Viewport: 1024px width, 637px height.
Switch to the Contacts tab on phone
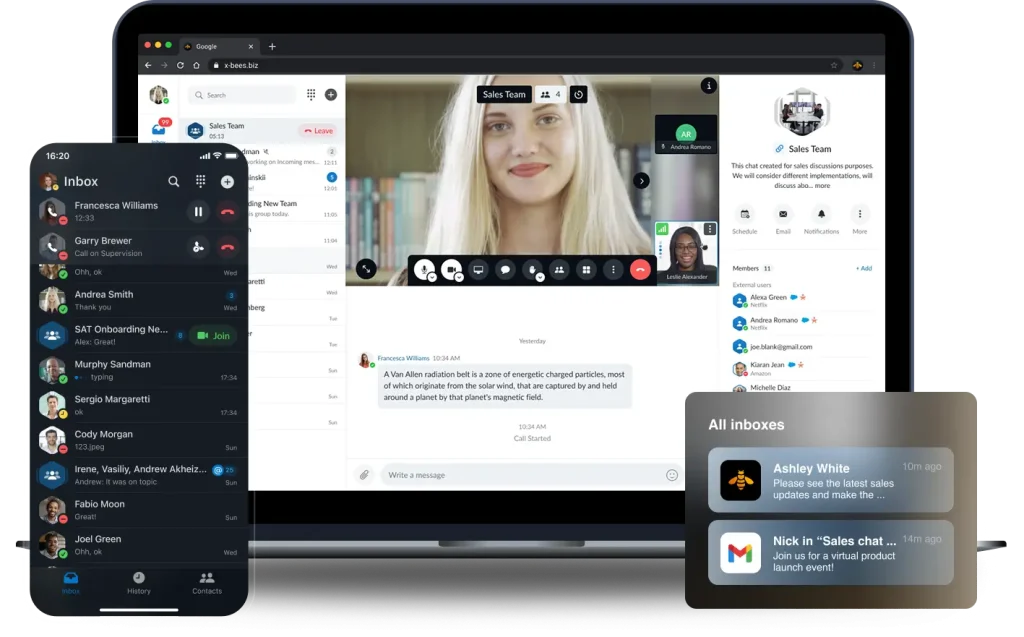[206, 582]
